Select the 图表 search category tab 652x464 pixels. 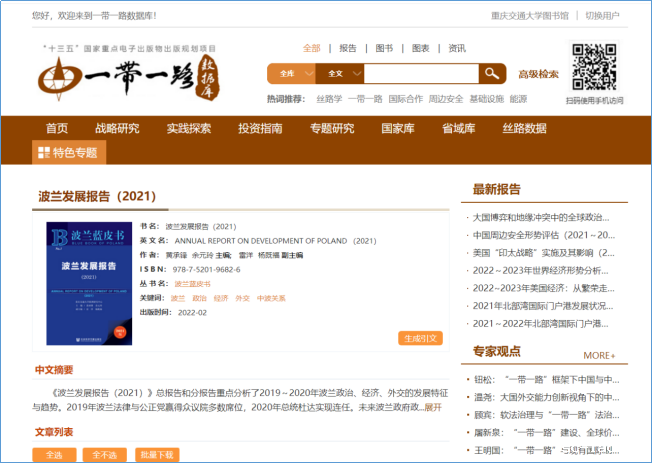coord(420,48)
